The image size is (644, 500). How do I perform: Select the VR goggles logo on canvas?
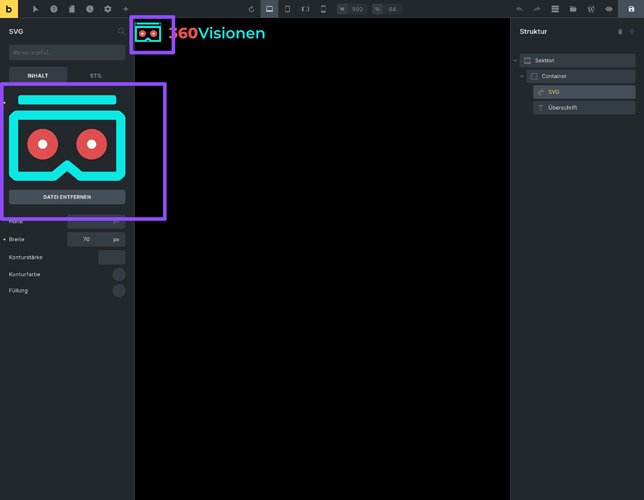click(x=148, y=32)
